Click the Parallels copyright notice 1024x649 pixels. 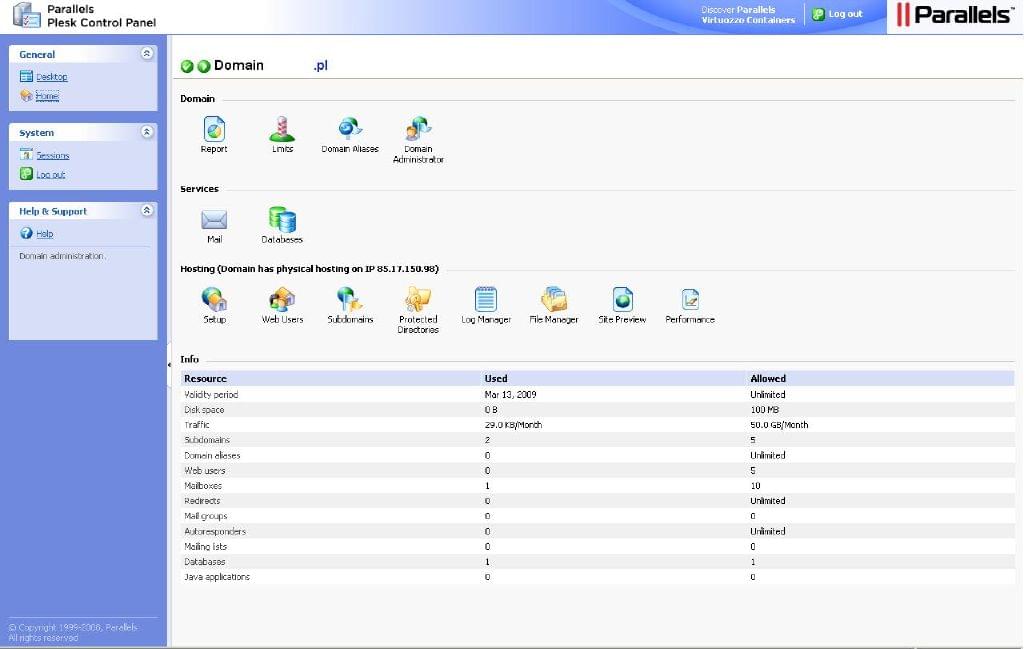73,633
